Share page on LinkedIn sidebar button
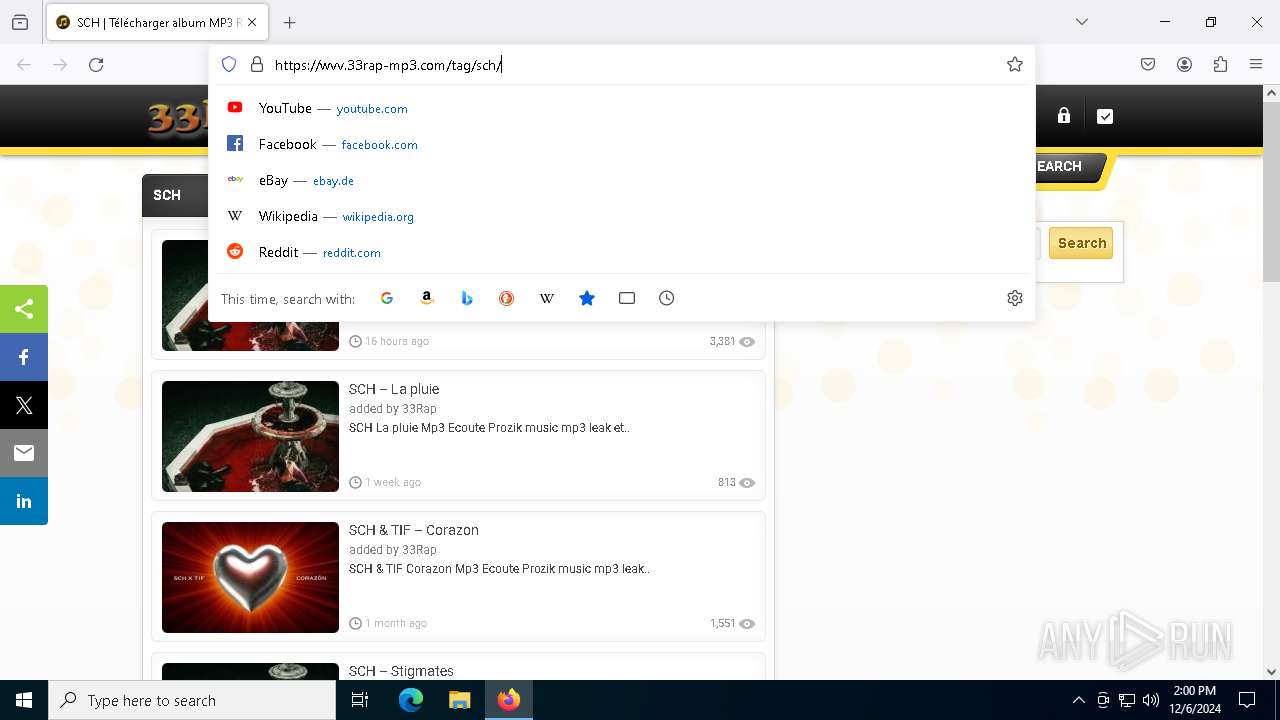The image size is (1280, 720). pos(24,501)
